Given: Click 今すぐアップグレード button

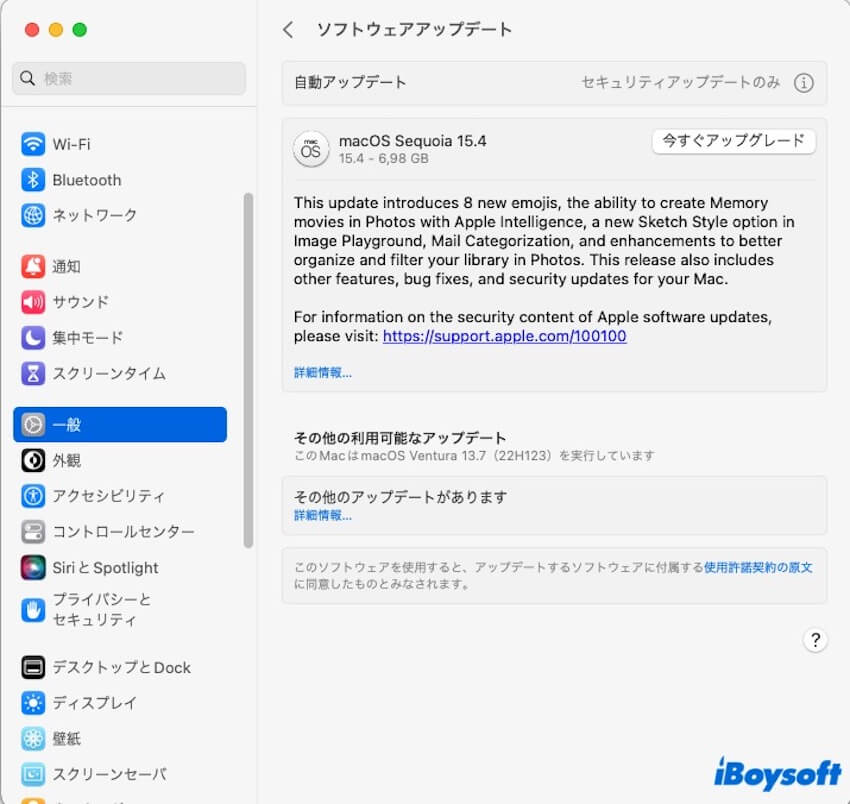Looking at the screenshot, I should click(x=733, y=141).
